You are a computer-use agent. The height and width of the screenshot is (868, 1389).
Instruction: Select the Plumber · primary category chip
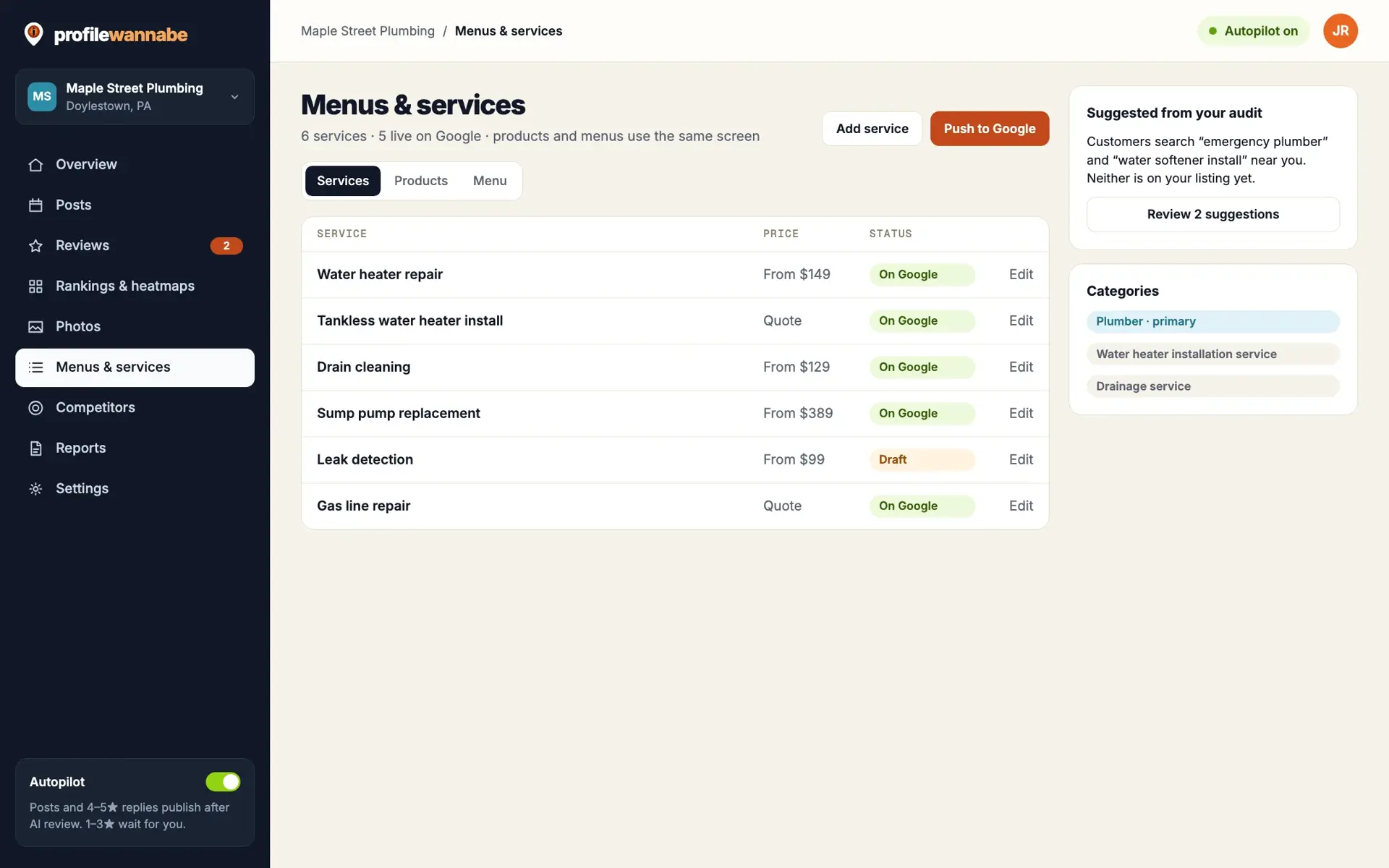1213,322
